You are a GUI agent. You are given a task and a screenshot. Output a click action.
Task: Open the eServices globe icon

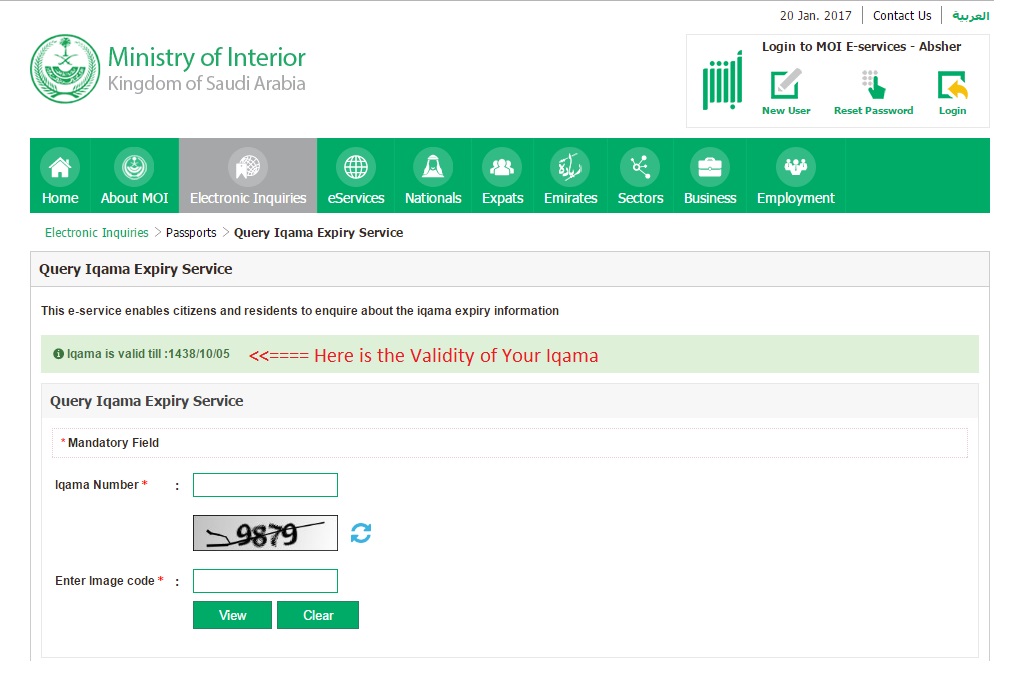356,167
